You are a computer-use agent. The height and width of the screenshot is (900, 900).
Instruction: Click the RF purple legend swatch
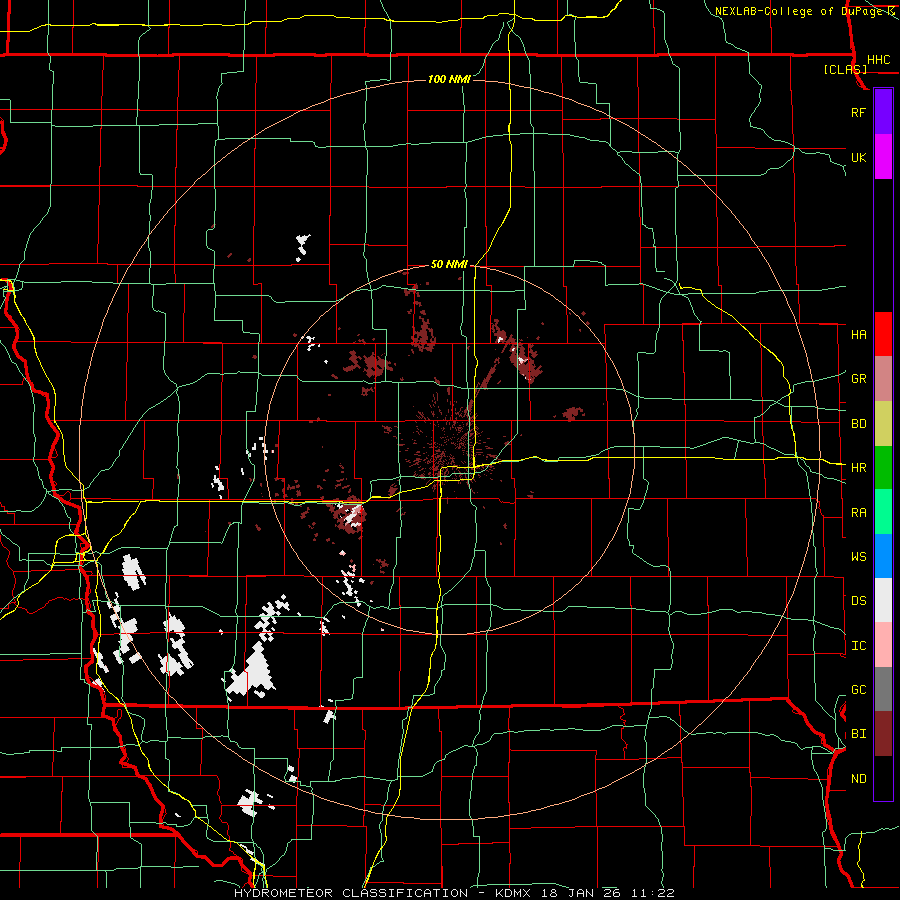click(883, 112)
